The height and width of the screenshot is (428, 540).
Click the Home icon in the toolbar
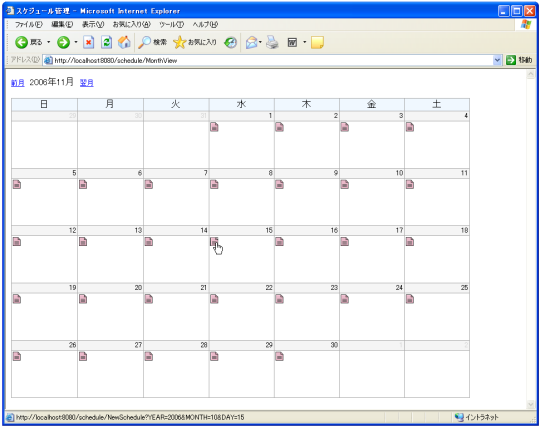pos(124,42)
